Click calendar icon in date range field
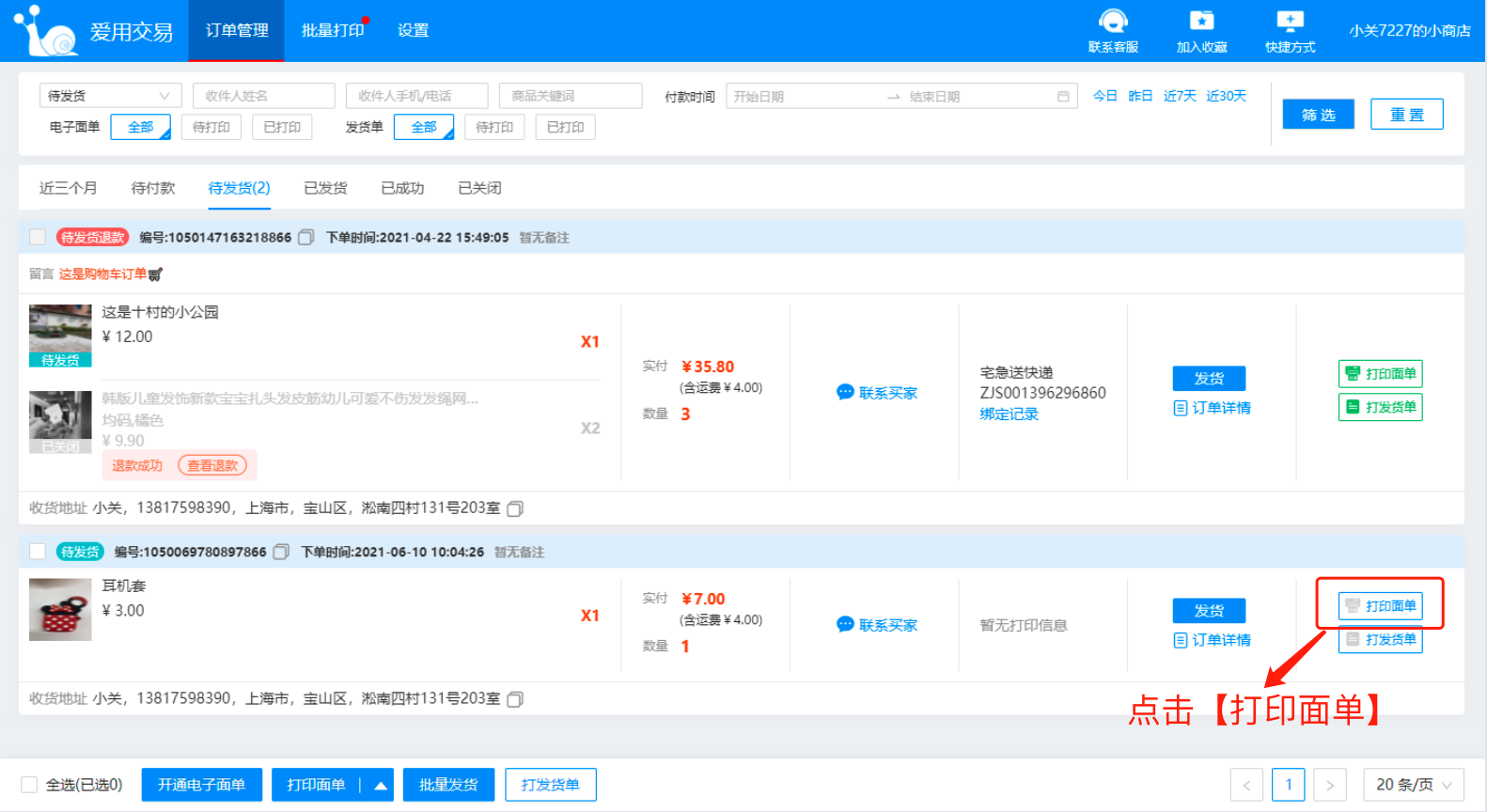Screen dimensions: 1487x812 pyautogui.click(x=1063, y=96)
